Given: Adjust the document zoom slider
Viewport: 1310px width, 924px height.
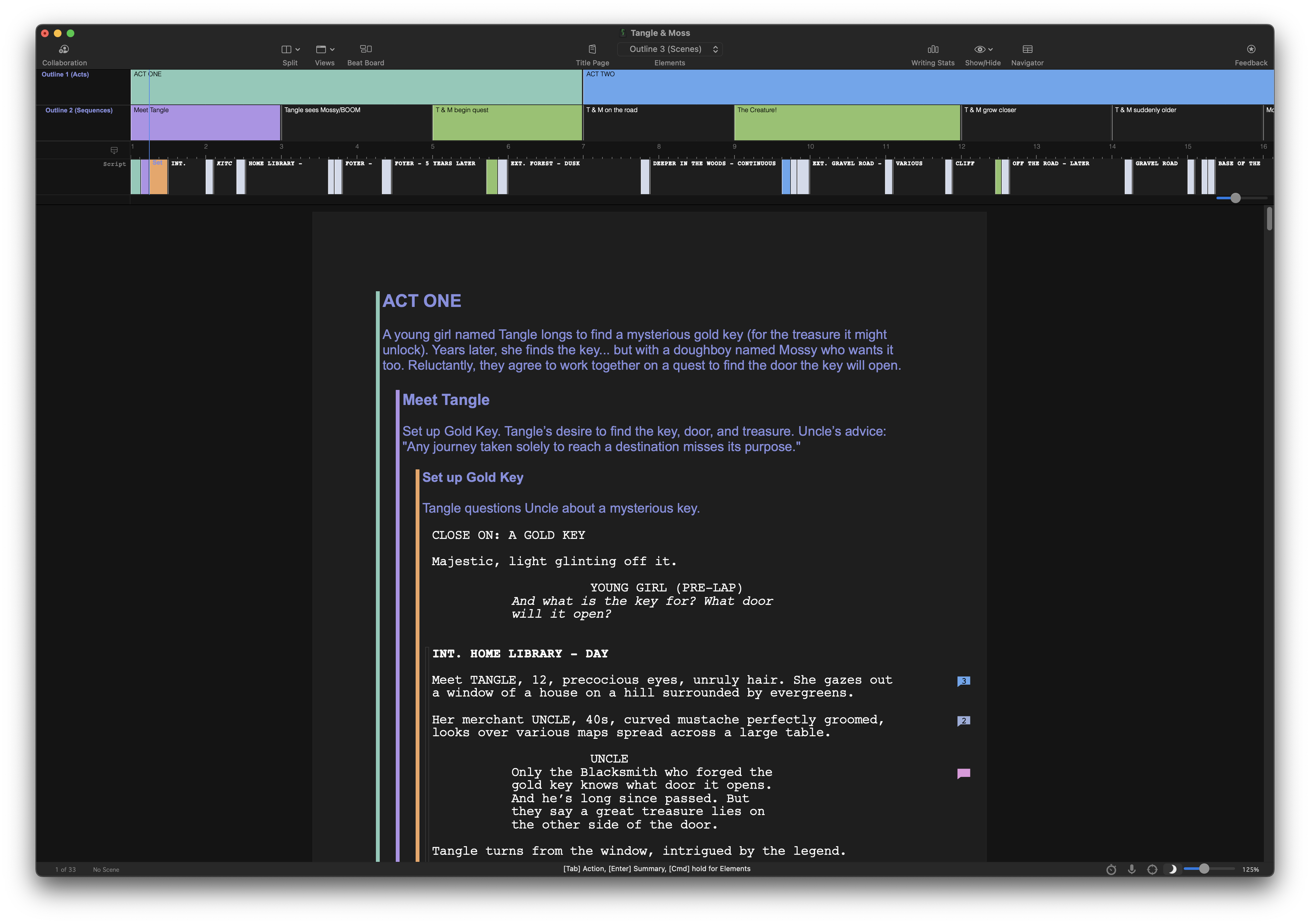Looking at the screenshot, I should [x=1205, y=869].
